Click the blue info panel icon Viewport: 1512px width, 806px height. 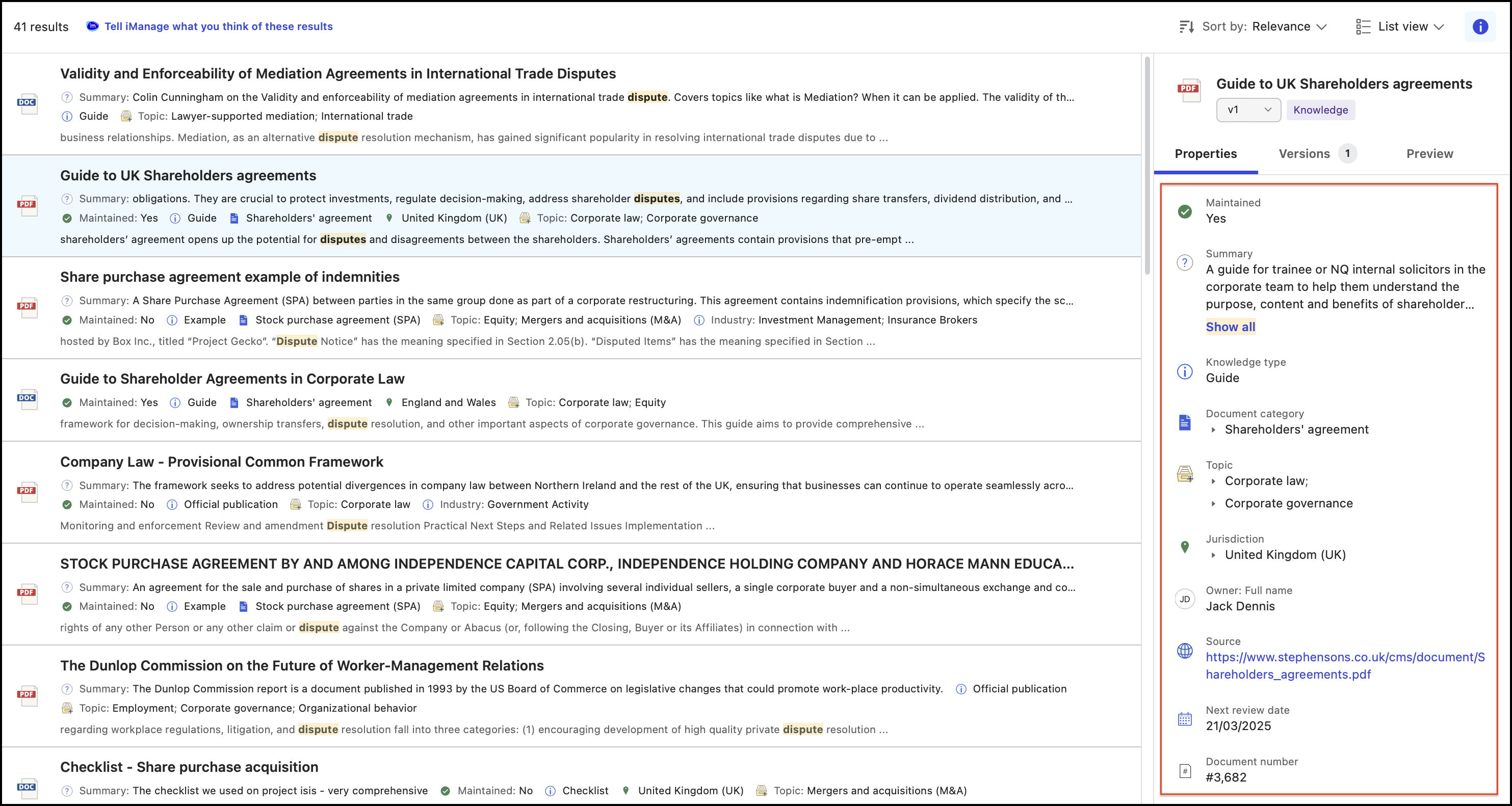click(1480, 26)
